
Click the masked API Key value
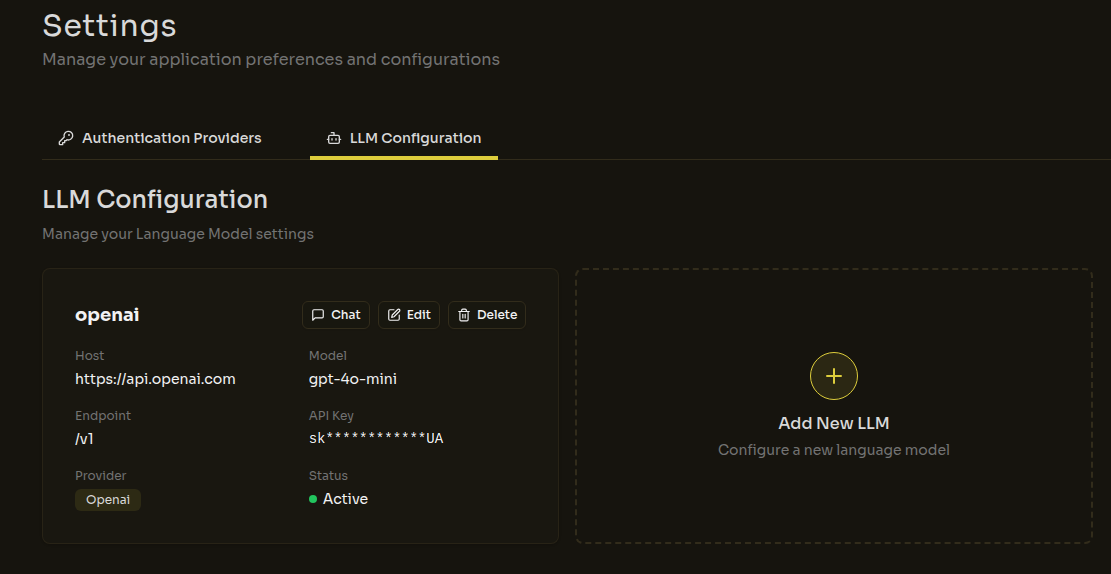pyautogui.click(x=376, y=438)
